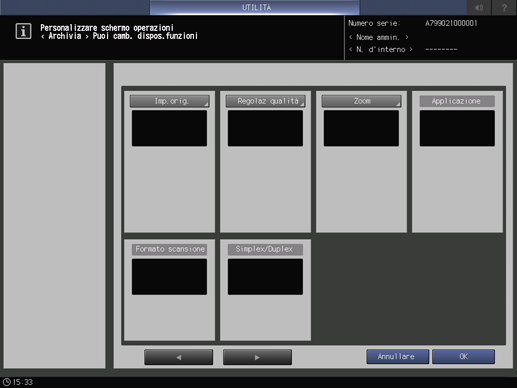Click the black preview under Simplex/Duplex
517x388 pixels.
265,277
